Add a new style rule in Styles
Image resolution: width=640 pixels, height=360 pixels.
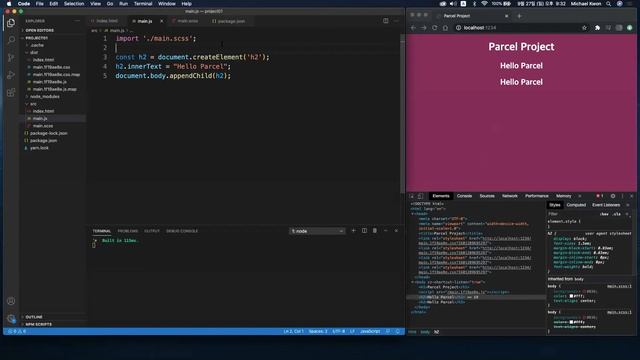(x=627, y=214)
